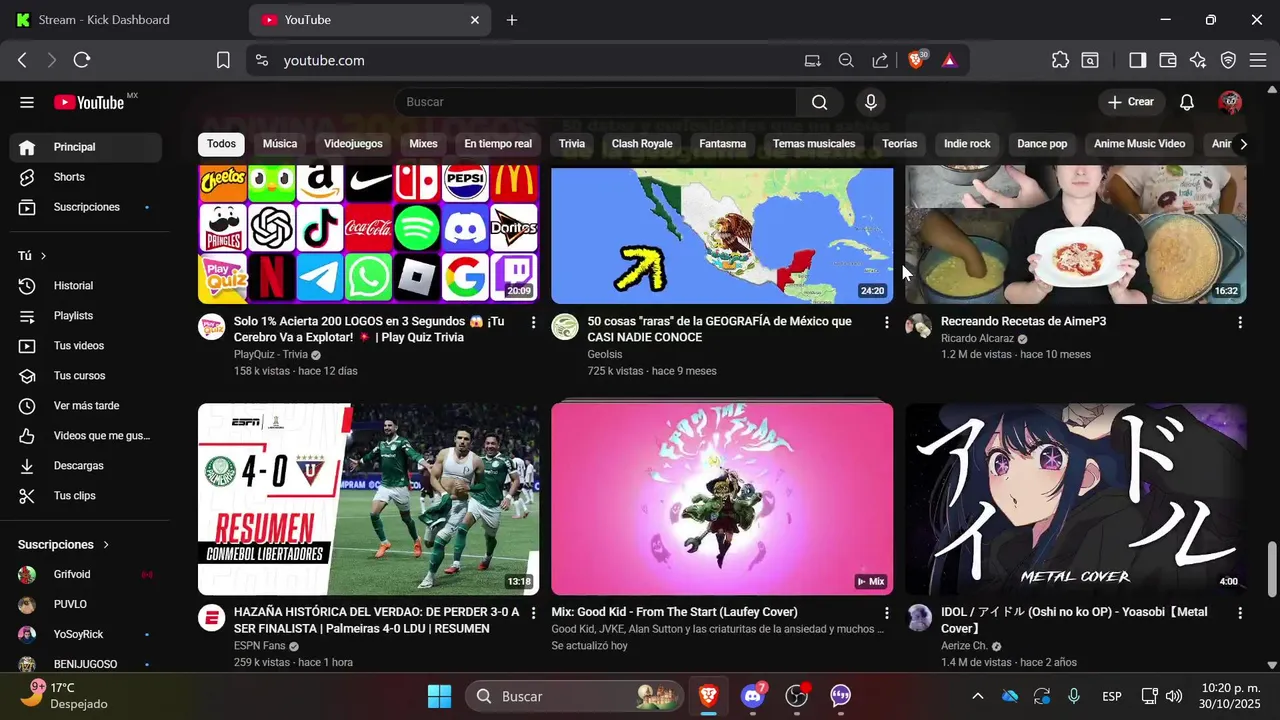Screen dimensions: 1280x720
Task: Select the Música filter chip
Action: (280, 144)
